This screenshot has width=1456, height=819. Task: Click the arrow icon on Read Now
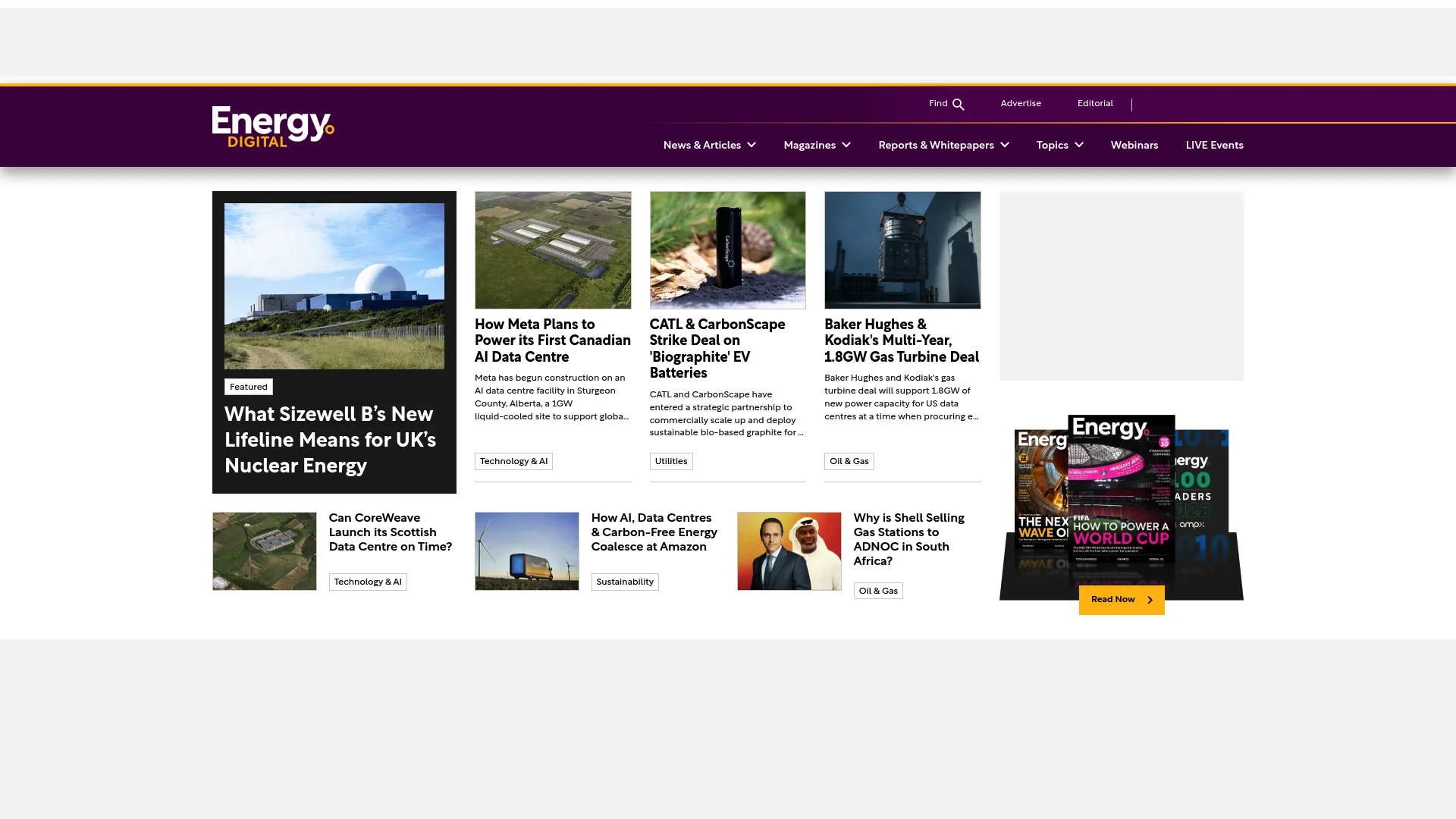click(x=1150, y=600)
